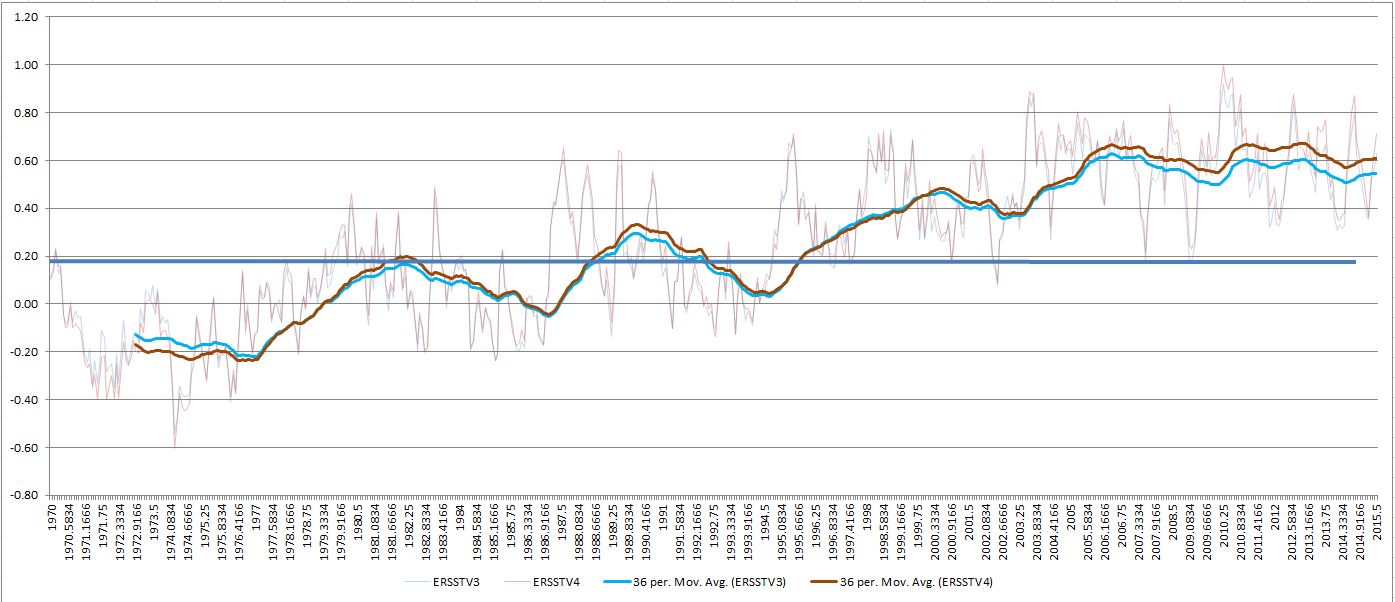Screen dimensions: 1395x602
Task: Click the 2008.5 x-axis label
Action: point(1173,521)
